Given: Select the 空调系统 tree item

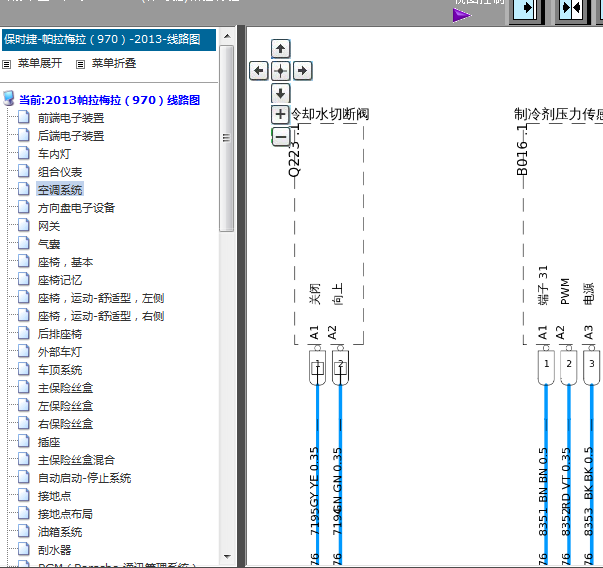Looking at the screenshot, I should pyautogui.click(x=60, y=190).
